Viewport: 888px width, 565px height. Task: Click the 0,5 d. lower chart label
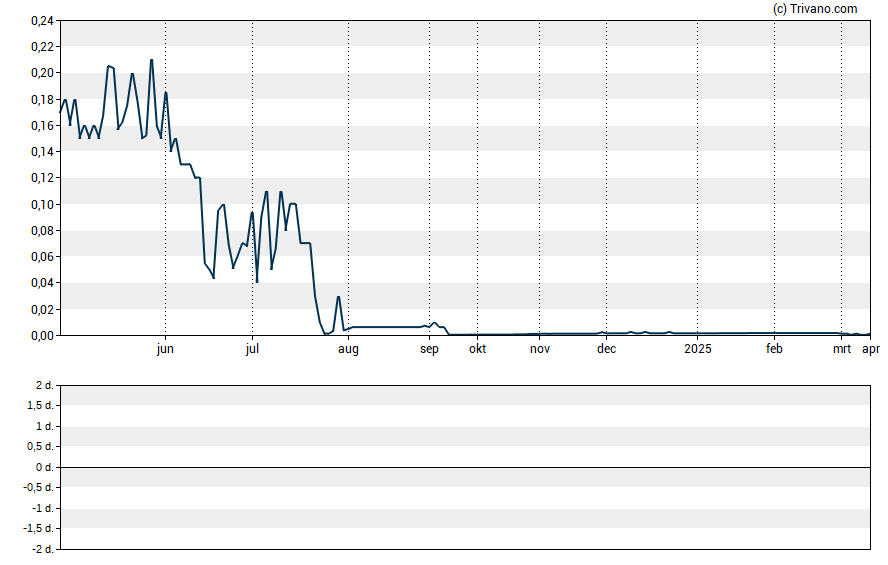pos(40,447)
